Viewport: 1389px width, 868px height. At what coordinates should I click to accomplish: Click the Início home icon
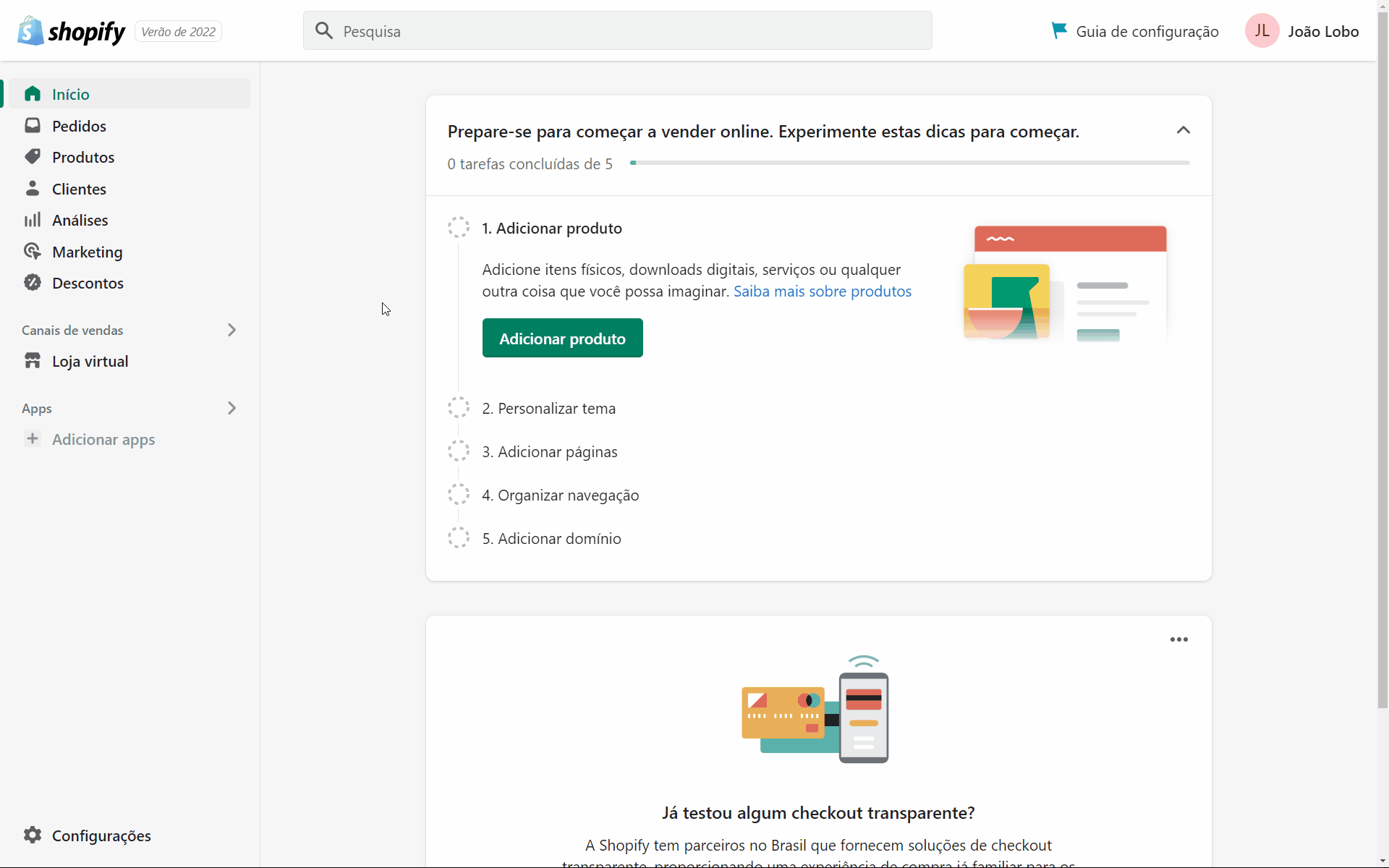[x=33, y=94]
